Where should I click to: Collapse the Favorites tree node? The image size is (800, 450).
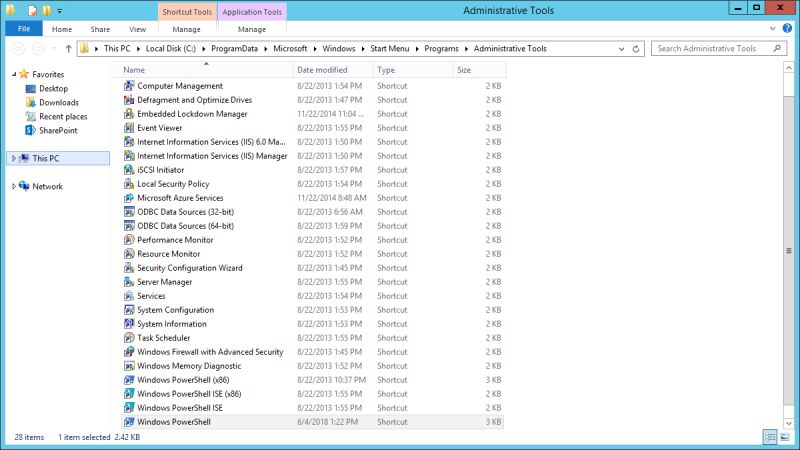(x=14, y=74)
